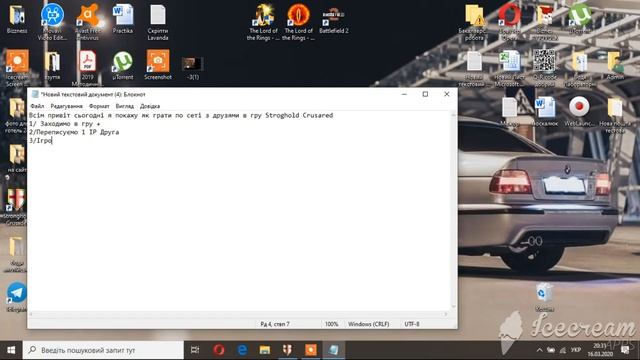Viewport: 640px width, 360px height.
Task: Open Avast Free Antivirus shortcut
Action: (88, 21)
